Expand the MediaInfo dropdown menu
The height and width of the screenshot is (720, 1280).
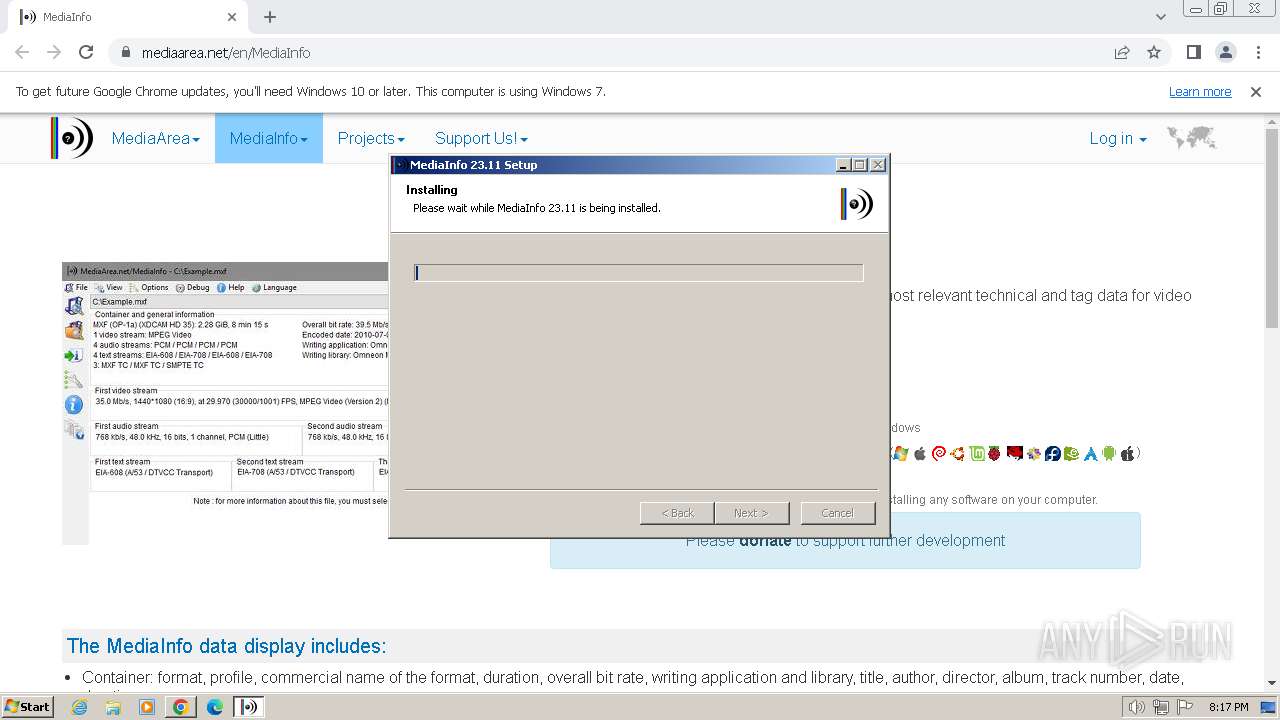click(269, 138)
